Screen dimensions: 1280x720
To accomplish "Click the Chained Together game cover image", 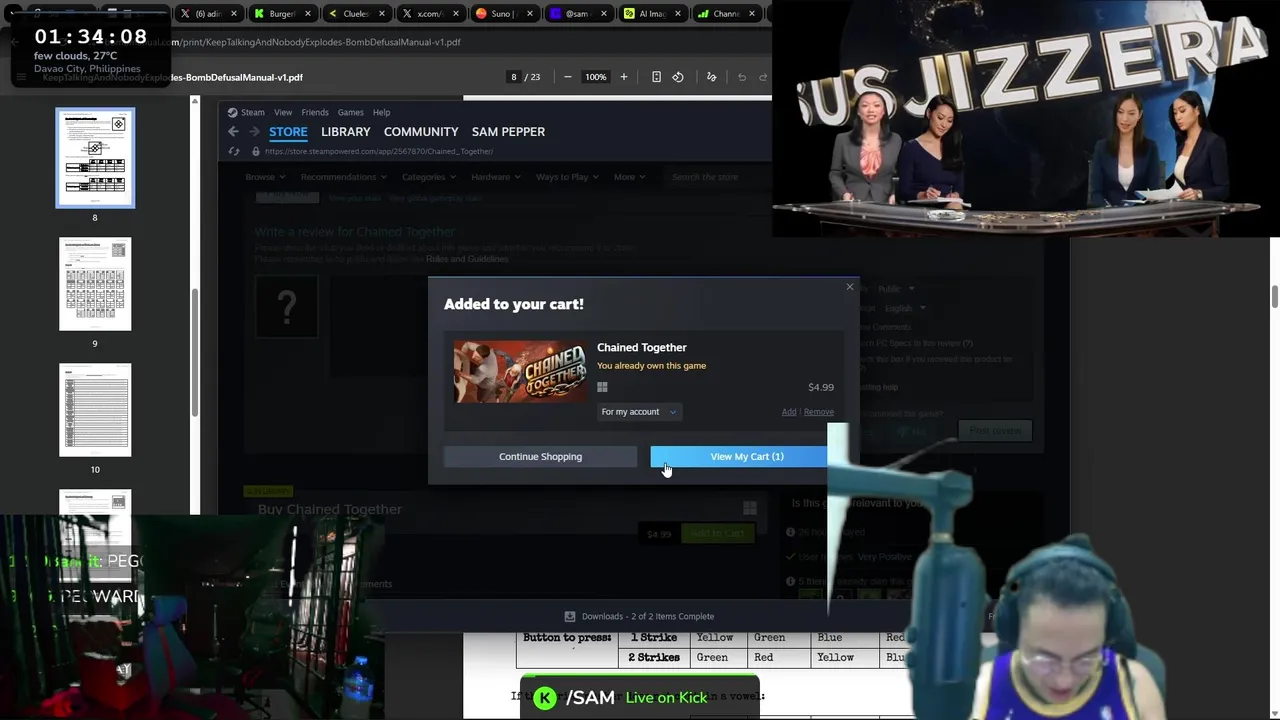I will (x=520, y=372).
